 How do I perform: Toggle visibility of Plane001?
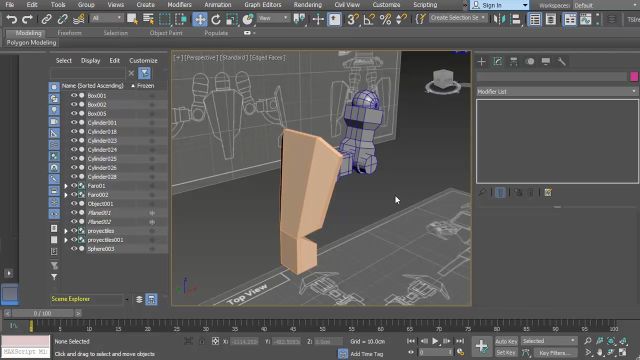pos(74,213)
